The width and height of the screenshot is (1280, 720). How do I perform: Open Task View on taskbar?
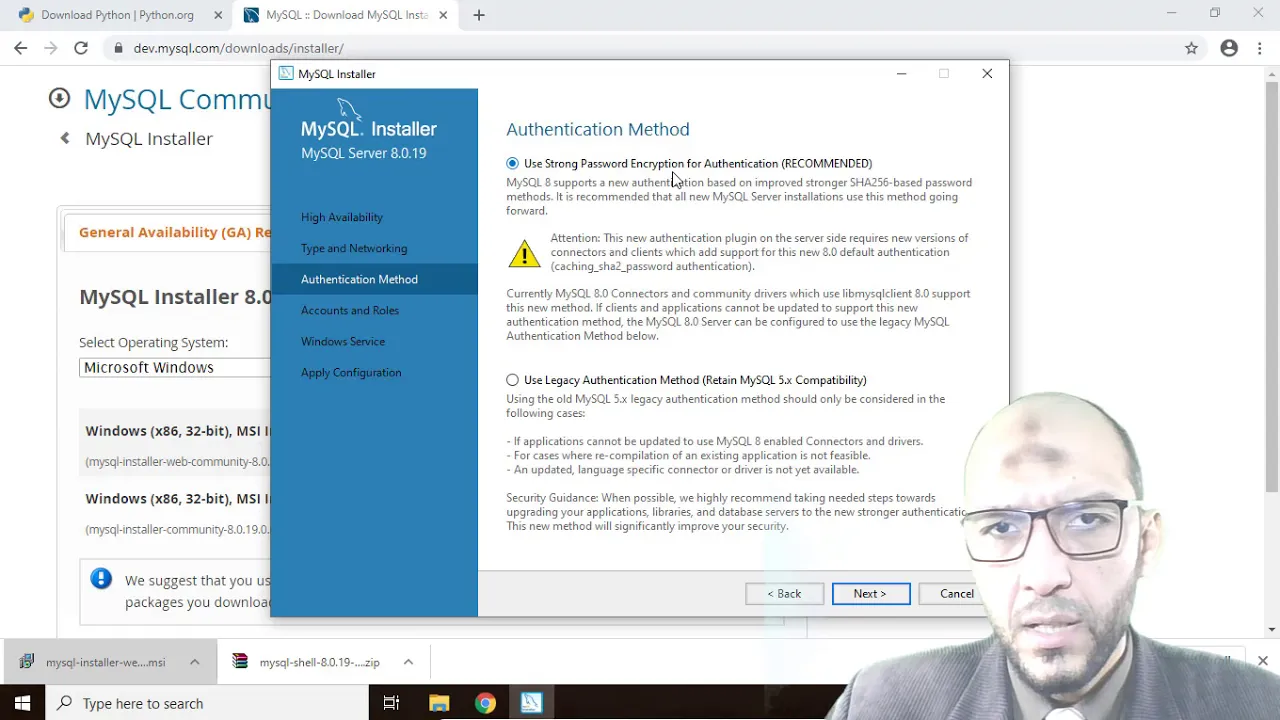(x=391, y=703)
